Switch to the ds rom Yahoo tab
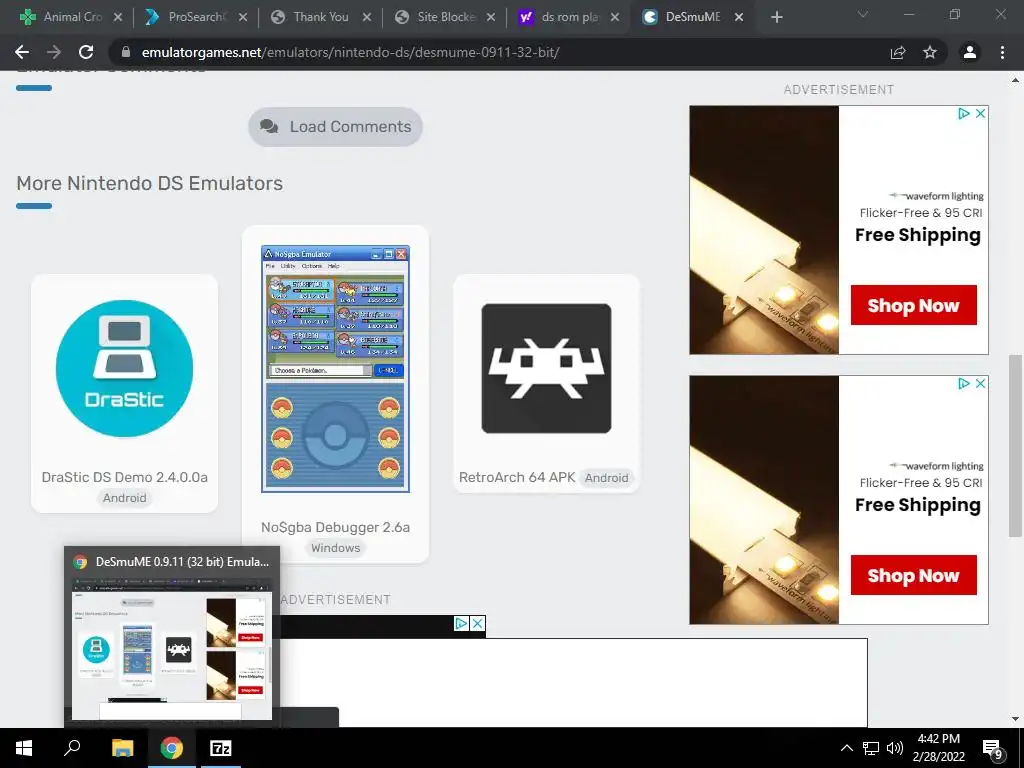 coord(568,17)
